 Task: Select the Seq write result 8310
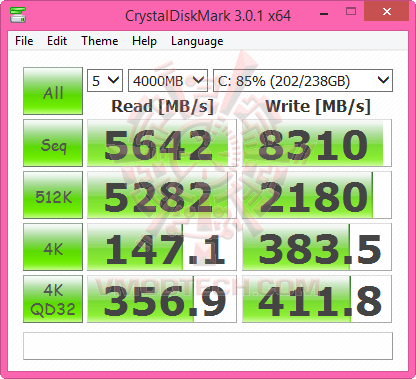tap(317, 143)
